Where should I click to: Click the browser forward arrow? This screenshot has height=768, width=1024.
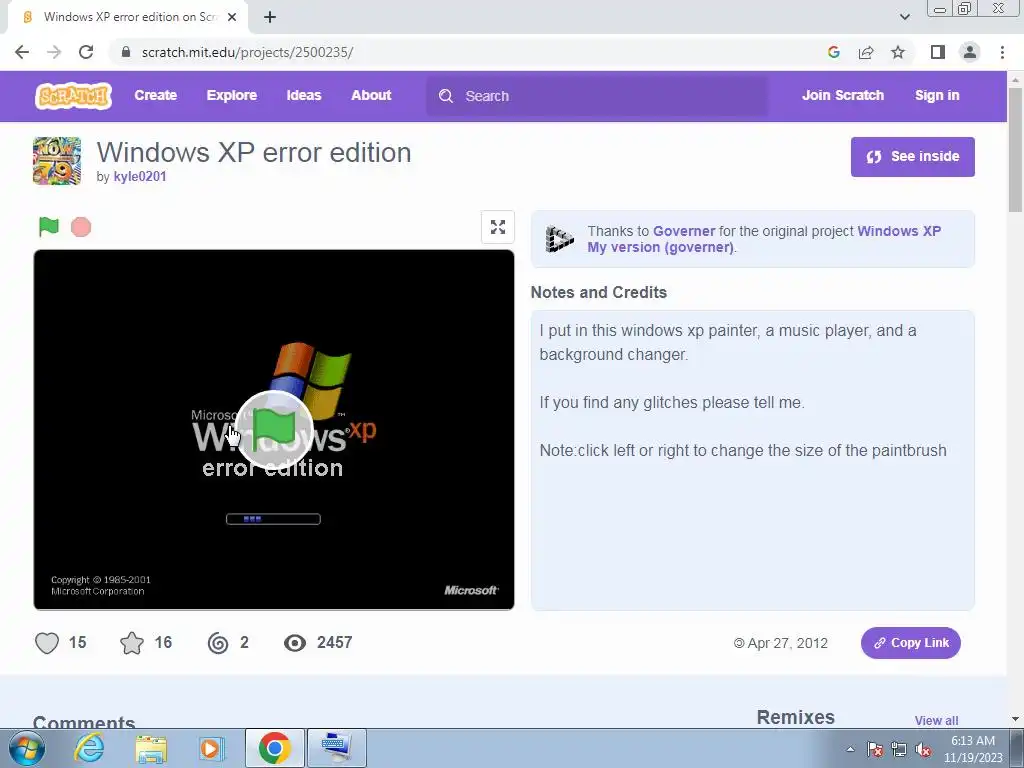54,52
